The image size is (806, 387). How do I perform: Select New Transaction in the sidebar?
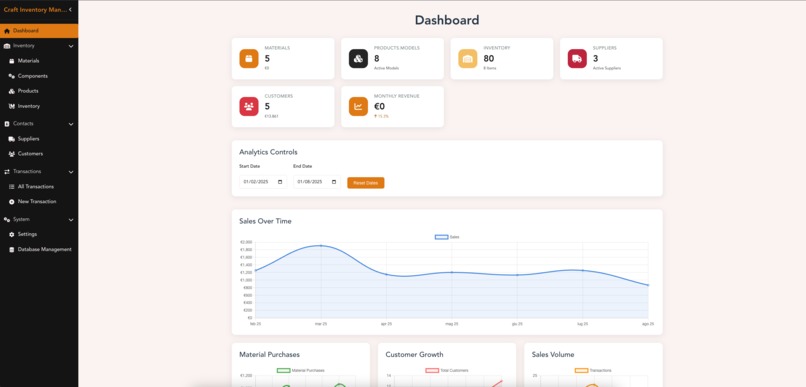(x=37, y=201)
